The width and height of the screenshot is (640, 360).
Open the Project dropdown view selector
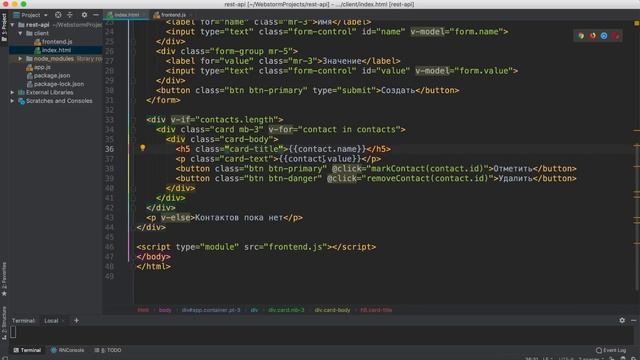31,15
